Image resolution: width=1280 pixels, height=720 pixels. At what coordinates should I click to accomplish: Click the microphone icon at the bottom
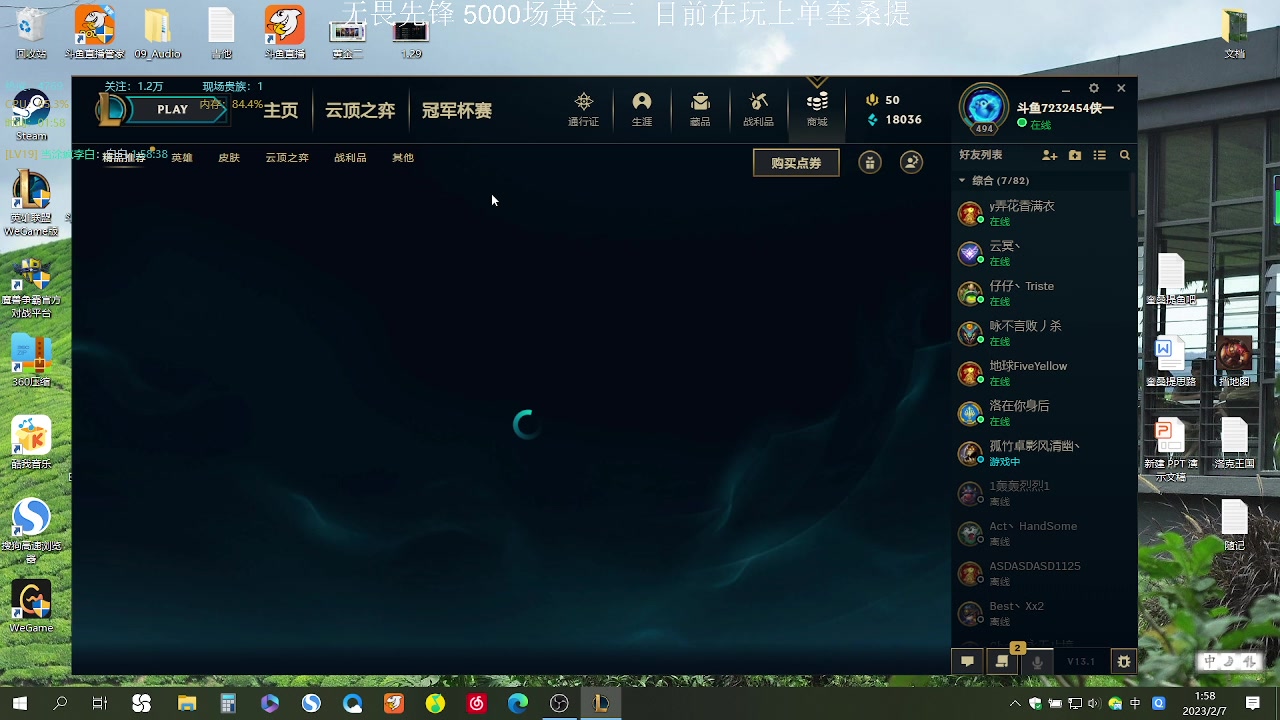coord(1038,661)
